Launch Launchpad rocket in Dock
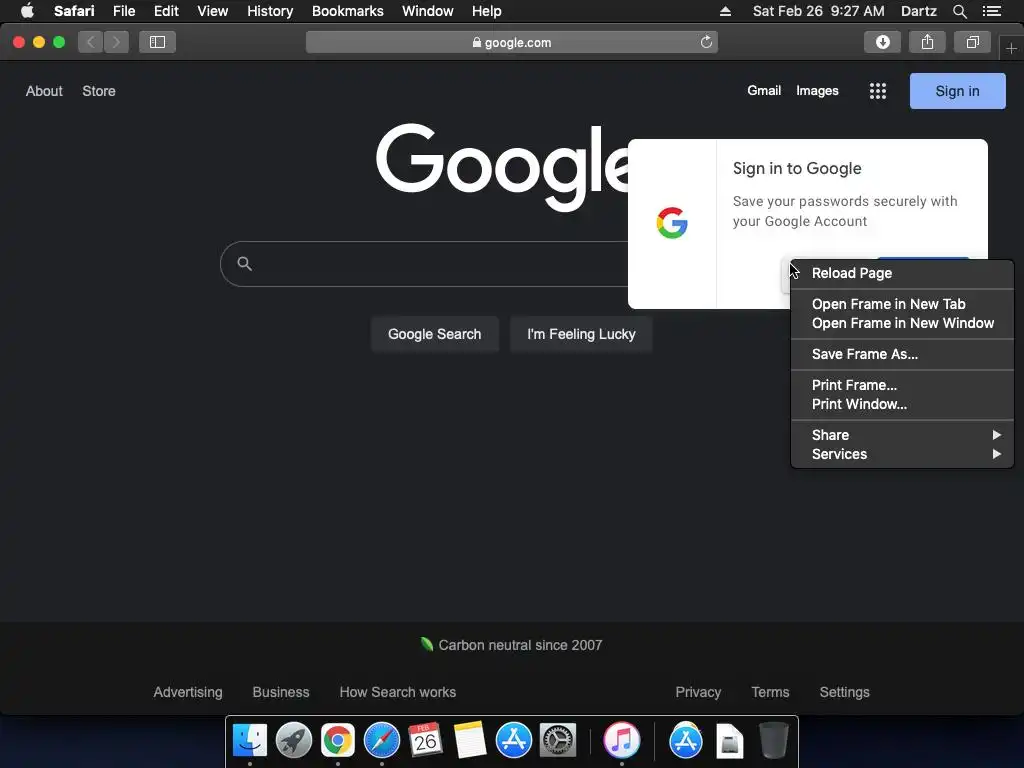Image resolution: width=1024 pixels, height=768 pixels. [293, 740]
